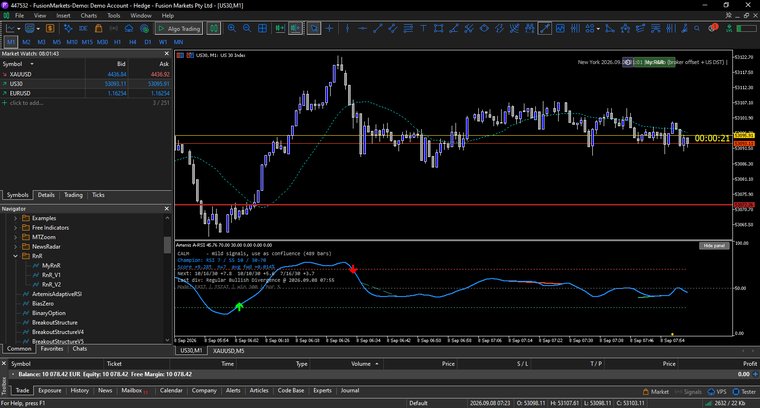760x408 pixels.
Task: Click the depth of market candles icon
Action: click(213, 29)
